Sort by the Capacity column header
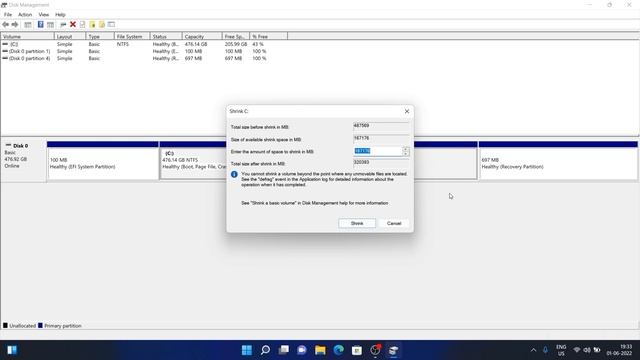This screenshot has width=640, height=360. (202, 37)
